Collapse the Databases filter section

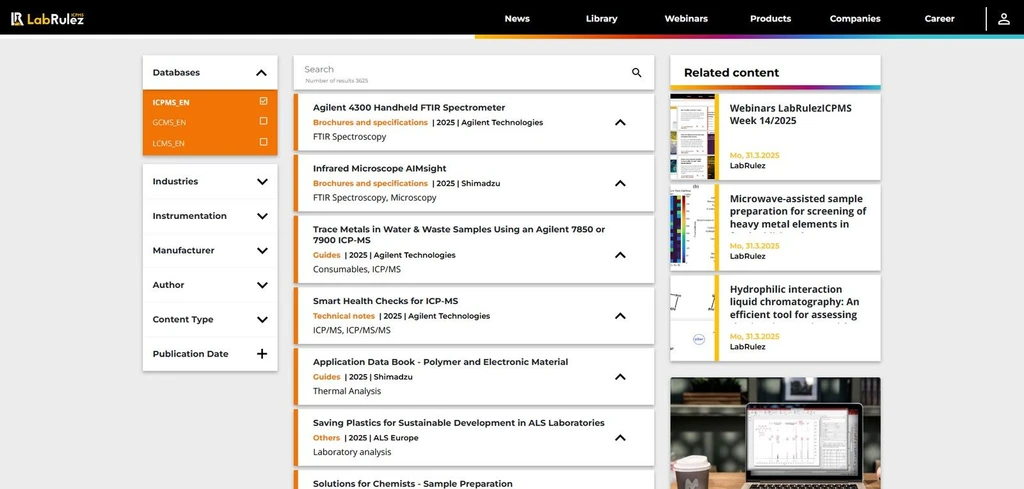point(261,73)
